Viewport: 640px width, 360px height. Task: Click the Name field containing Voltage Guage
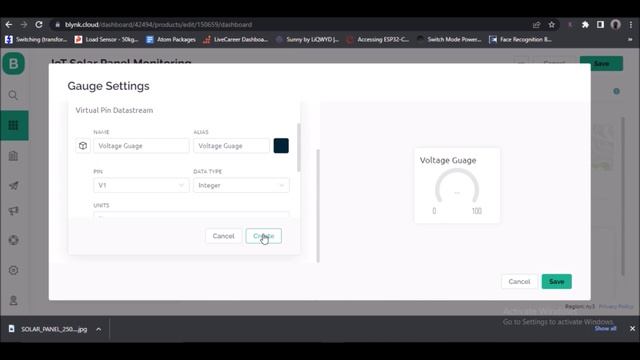pyautogui.click(x=141, y=146)
